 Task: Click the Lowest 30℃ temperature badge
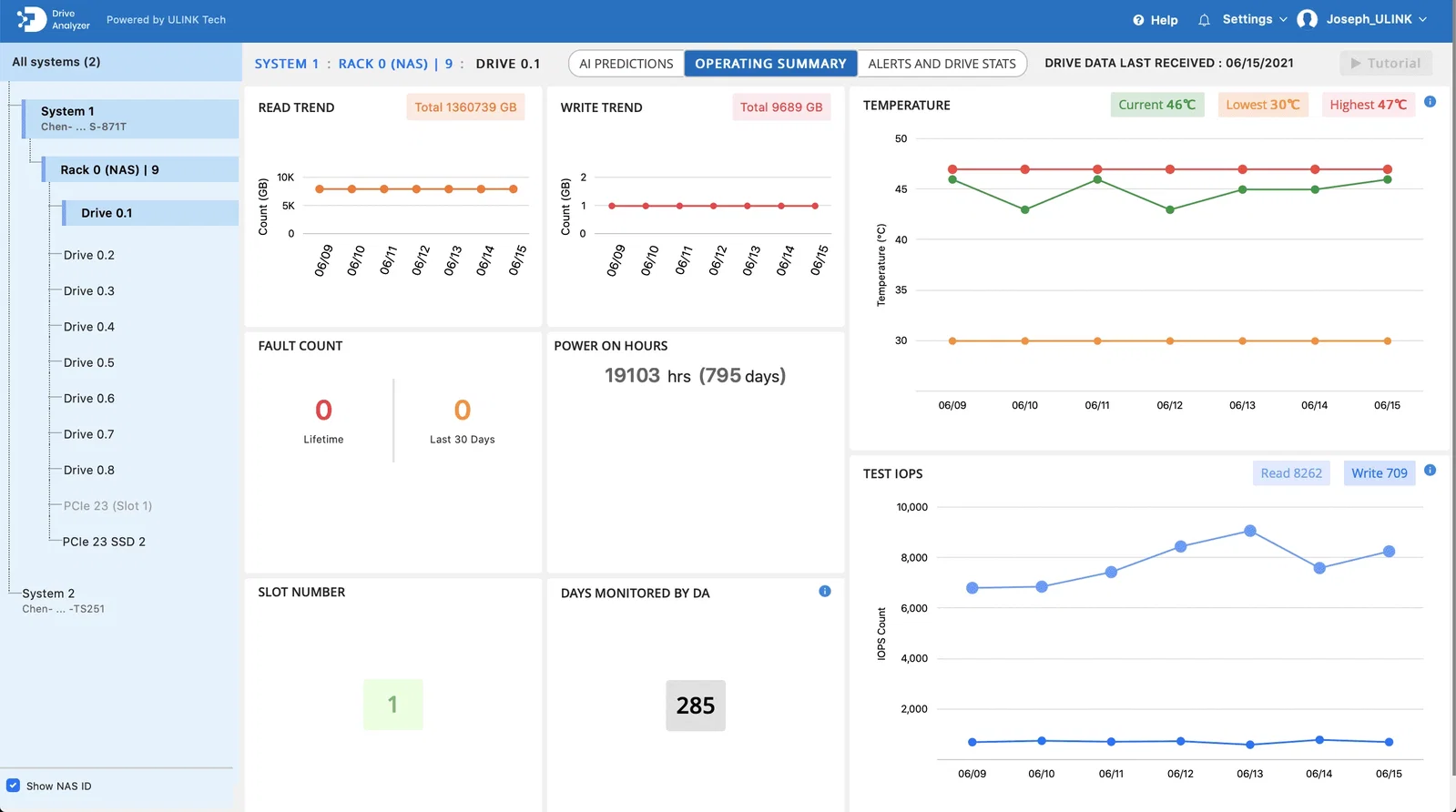pos(1263,105)
